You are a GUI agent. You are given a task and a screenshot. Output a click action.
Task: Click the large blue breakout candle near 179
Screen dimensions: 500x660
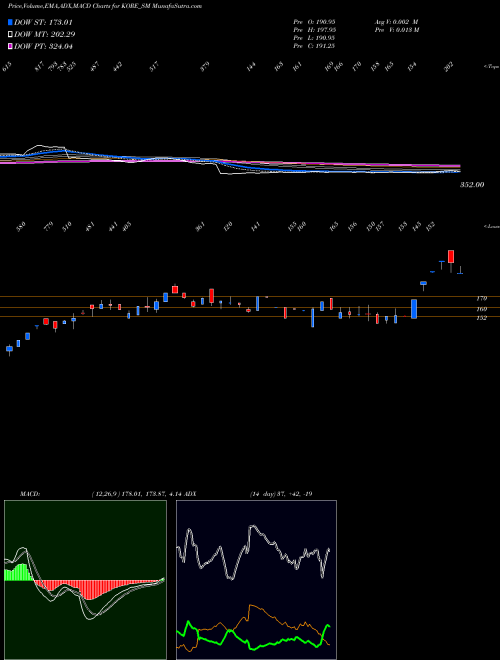pos(414,309)
